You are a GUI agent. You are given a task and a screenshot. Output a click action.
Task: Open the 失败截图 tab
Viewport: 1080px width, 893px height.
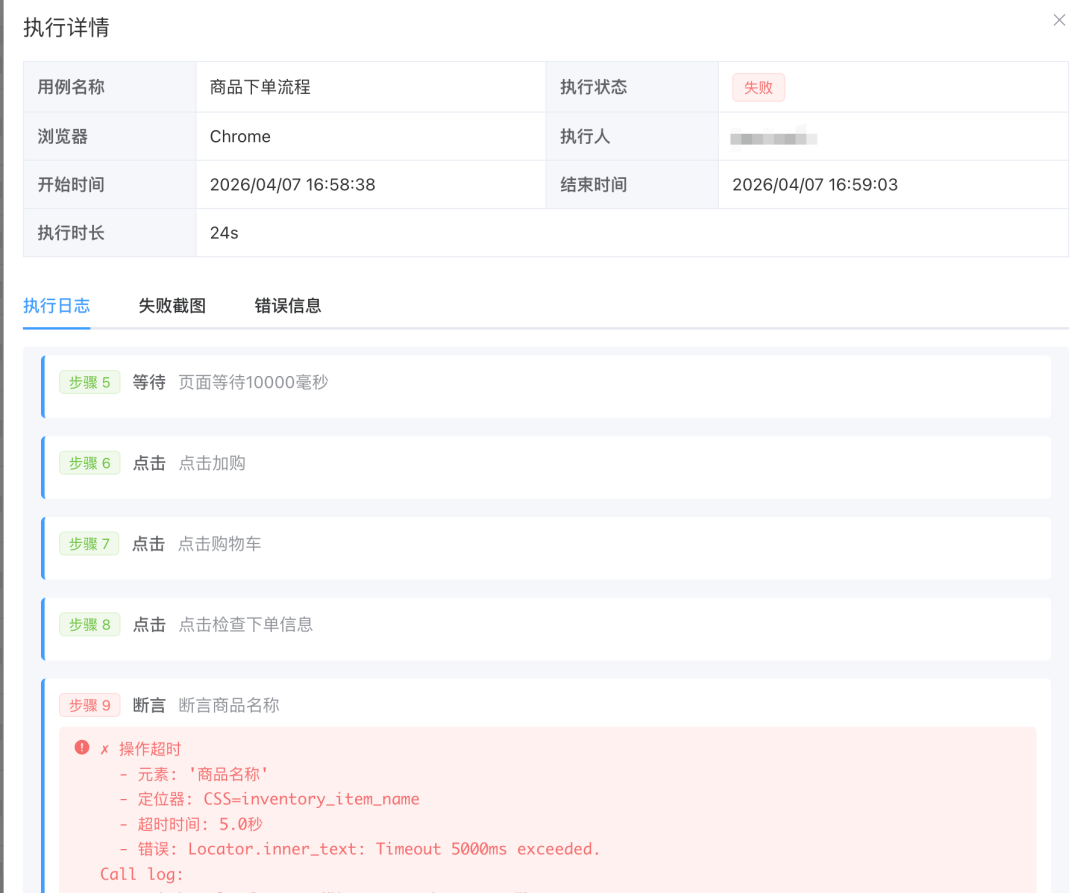pos(172,306)
